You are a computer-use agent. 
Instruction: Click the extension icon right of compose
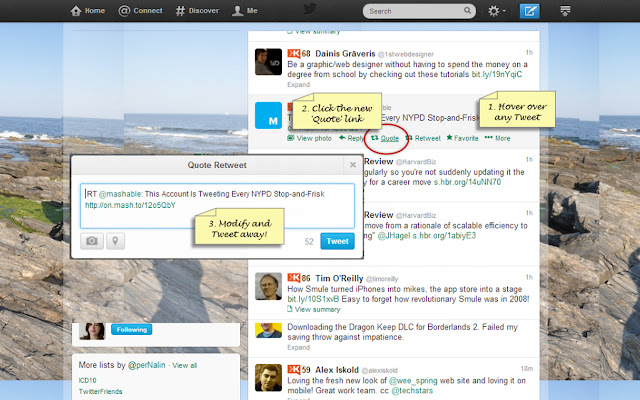(565, 11)
